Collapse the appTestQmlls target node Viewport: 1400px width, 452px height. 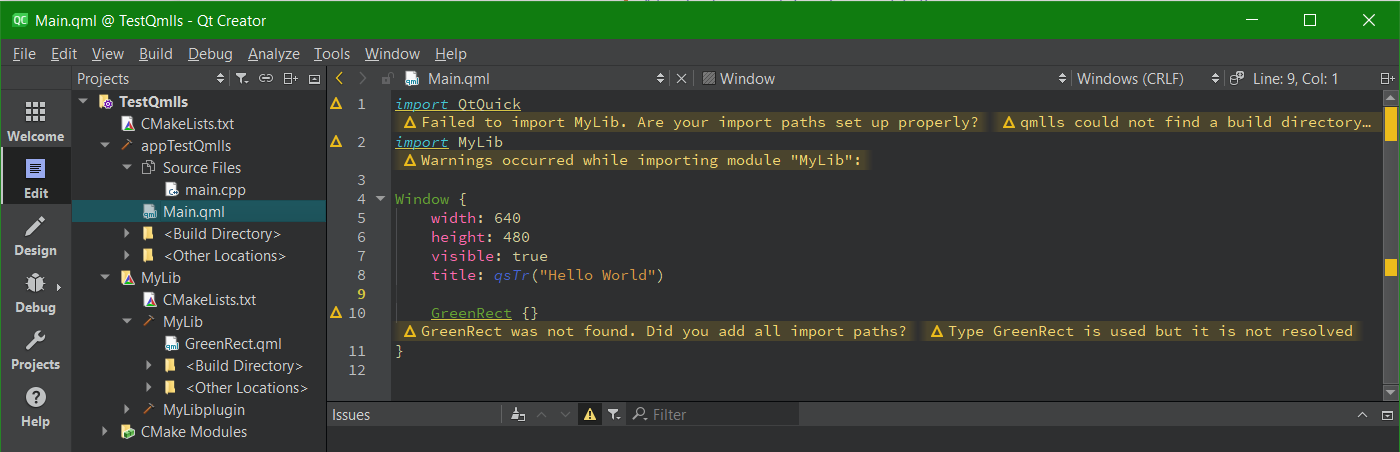pos(105,146)
